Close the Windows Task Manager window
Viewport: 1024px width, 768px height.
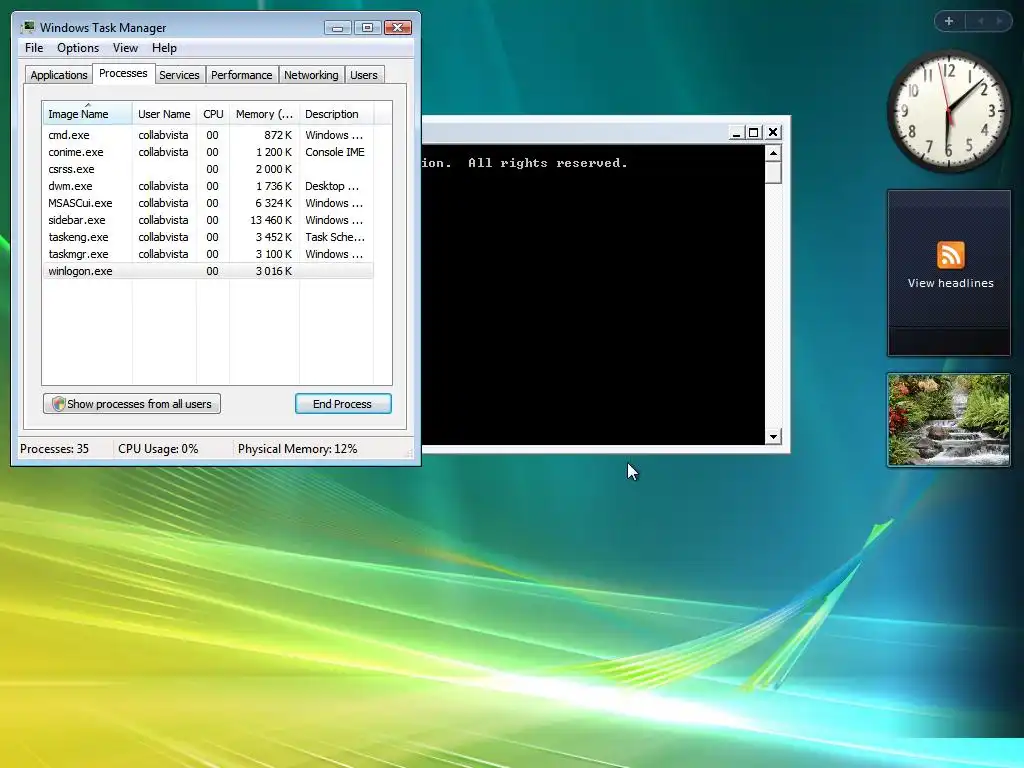[x=398, y=27]
